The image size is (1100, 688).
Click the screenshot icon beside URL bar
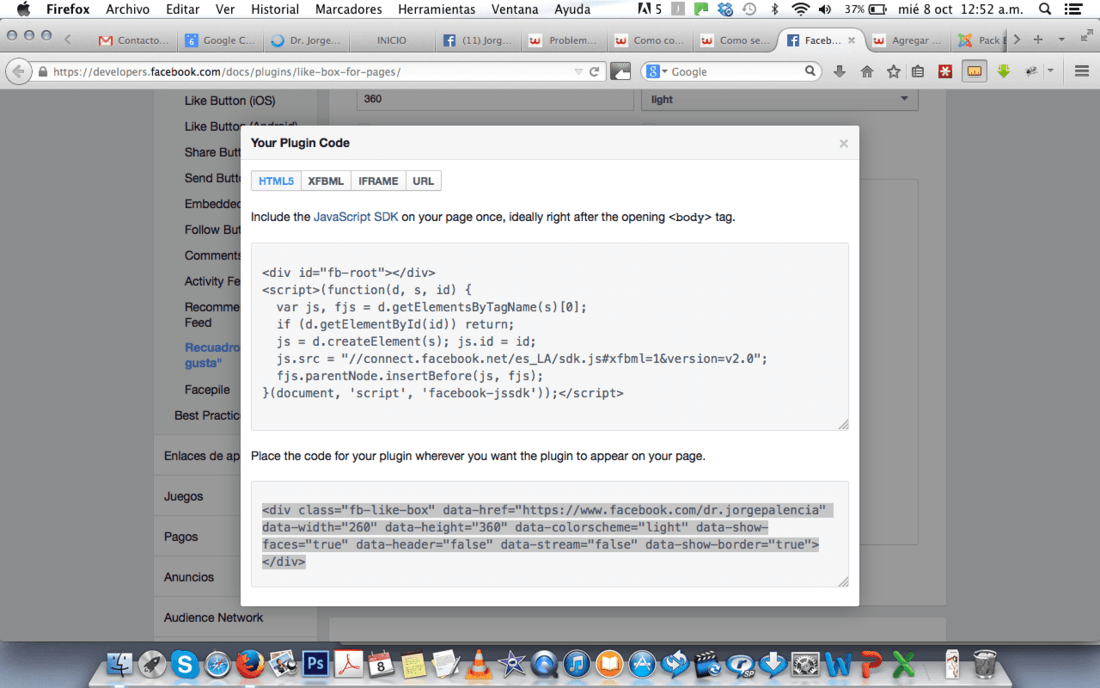coord(621,71)
